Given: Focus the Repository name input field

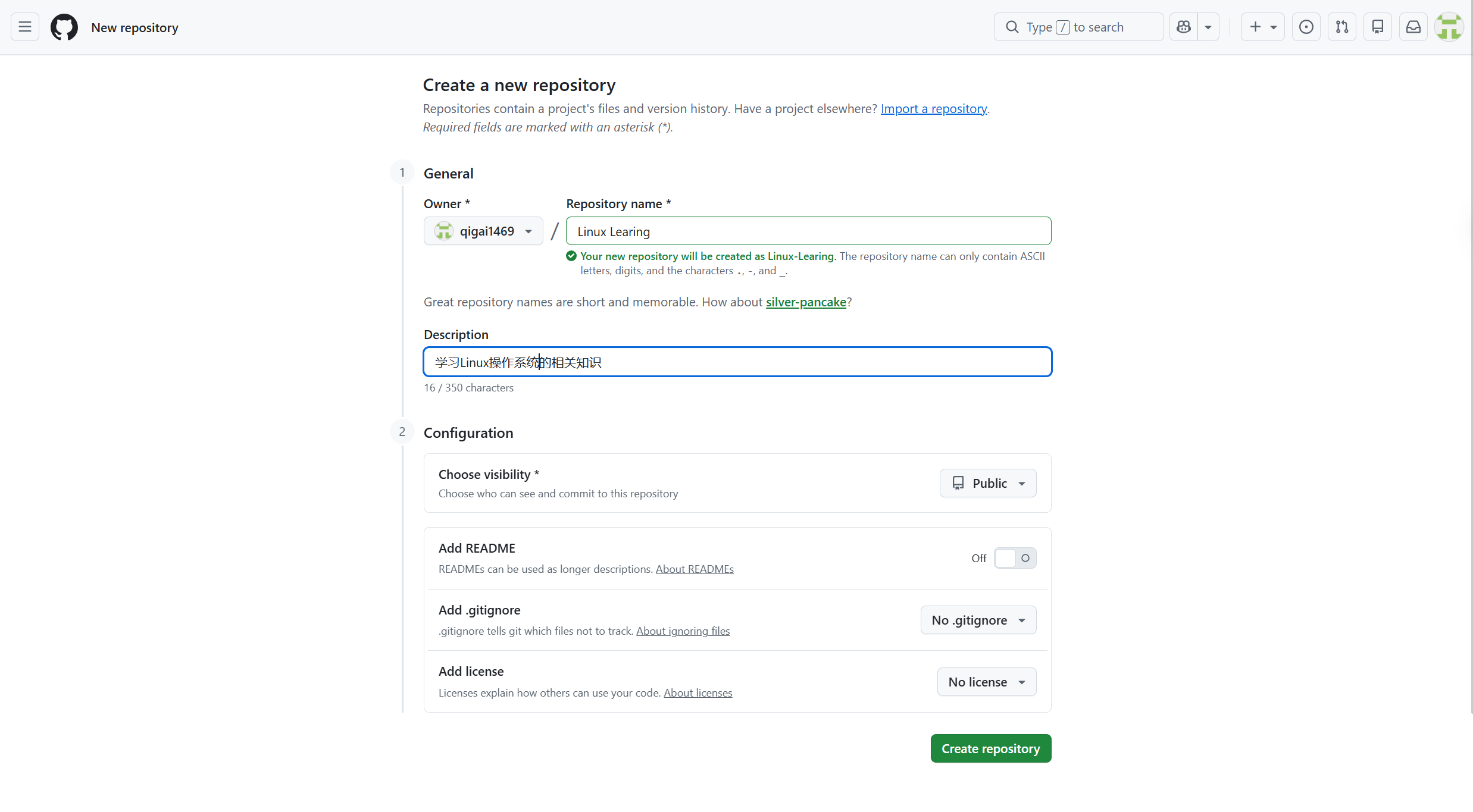Looking at the screenshot, I should (x=809, y=231).
